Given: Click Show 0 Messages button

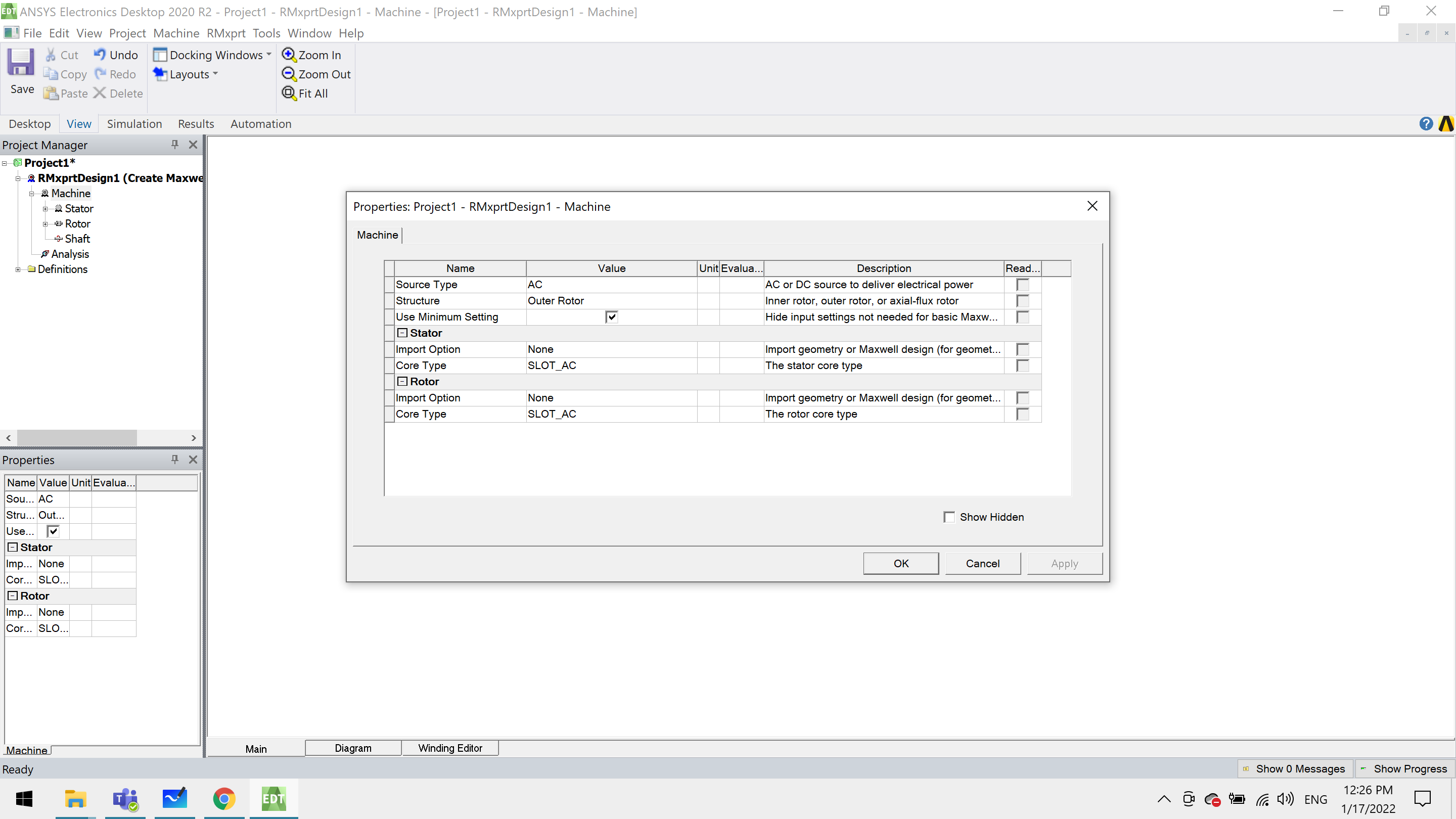Looking at the screenshot, I should (1295, 768).
